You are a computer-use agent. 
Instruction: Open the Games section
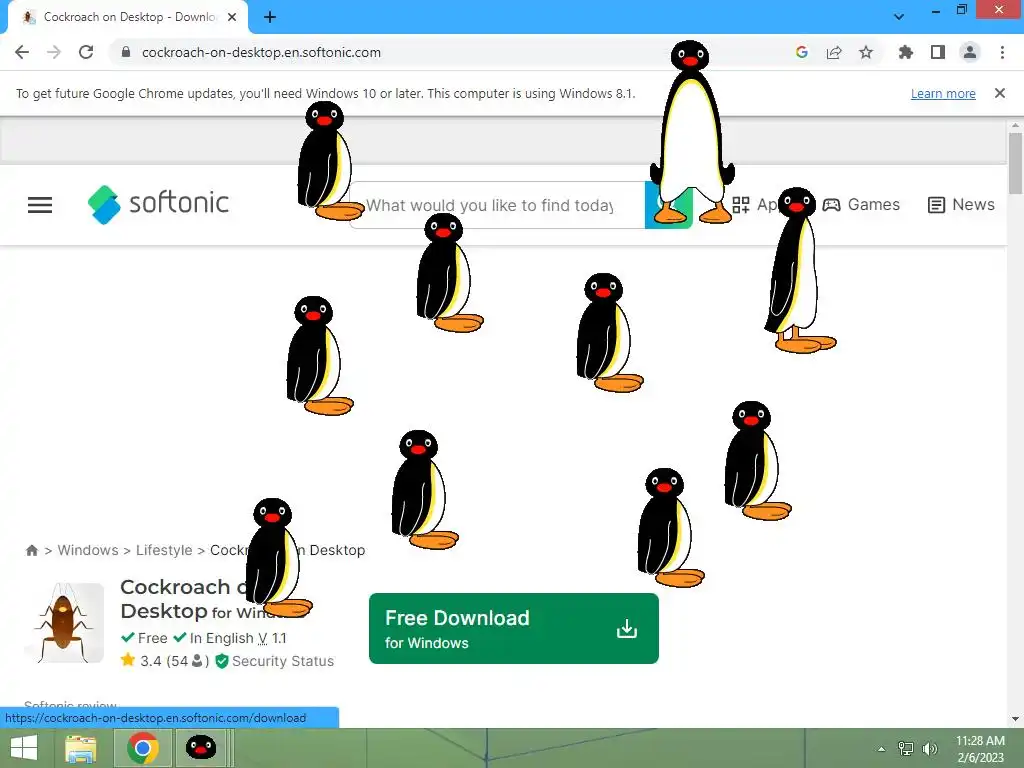(x=861, y=204)
